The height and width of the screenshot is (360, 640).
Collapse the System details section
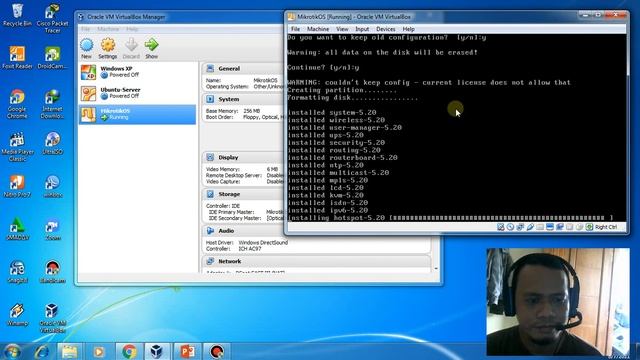(210, 99)
